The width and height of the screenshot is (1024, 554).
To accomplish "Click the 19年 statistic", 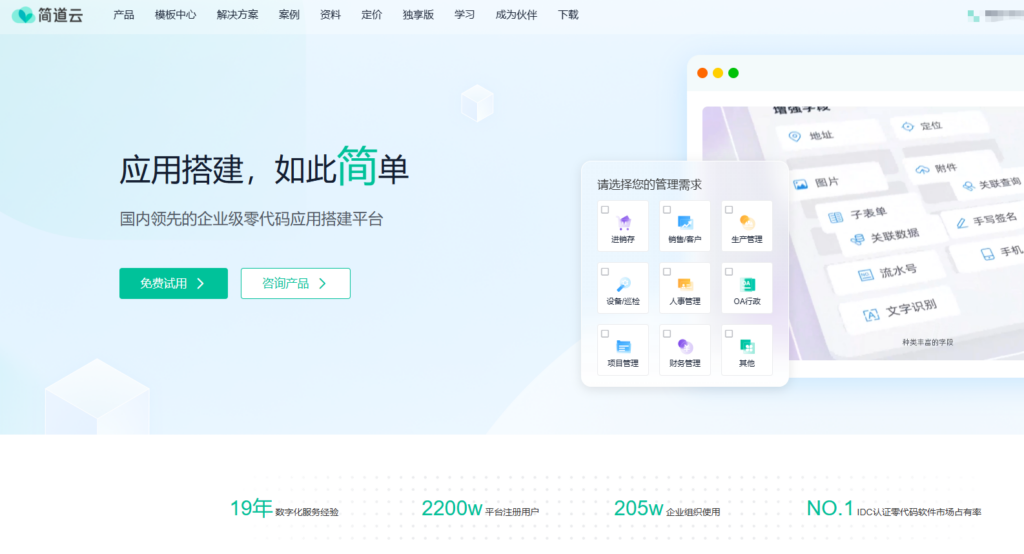I will pyautogui.click(x=284, y=508).
